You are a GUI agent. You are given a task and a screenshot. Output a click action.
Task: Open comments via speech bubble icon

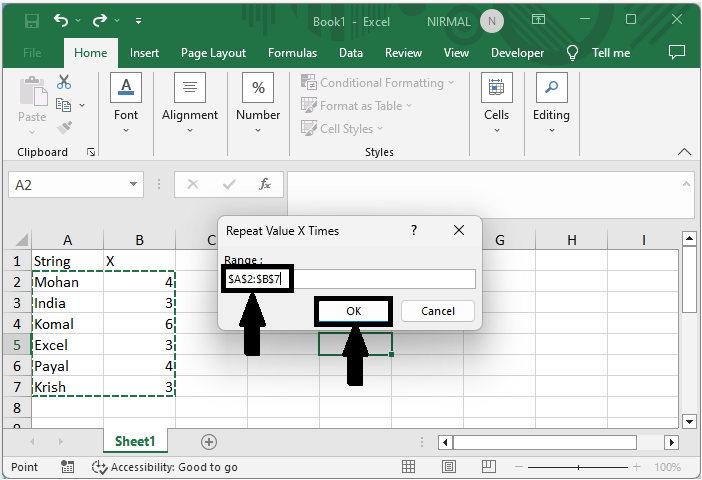click(x=677, y=52)
